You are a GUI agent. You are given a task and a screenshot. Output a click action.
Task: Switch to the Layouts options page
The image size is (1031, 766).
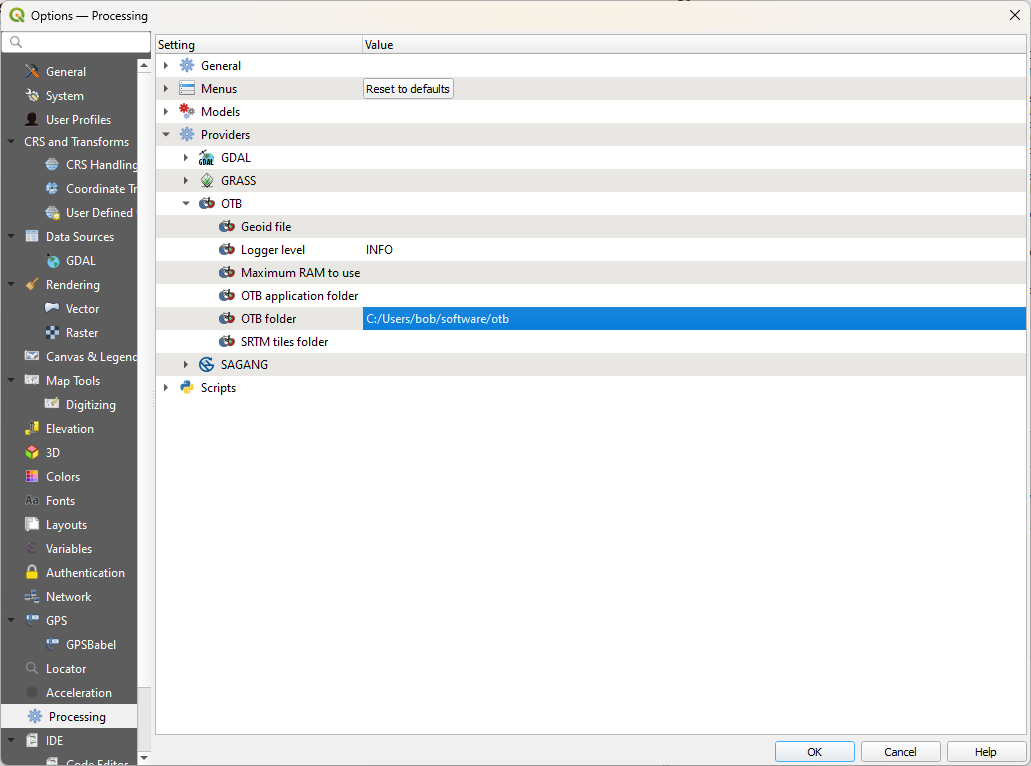[66, 525]
